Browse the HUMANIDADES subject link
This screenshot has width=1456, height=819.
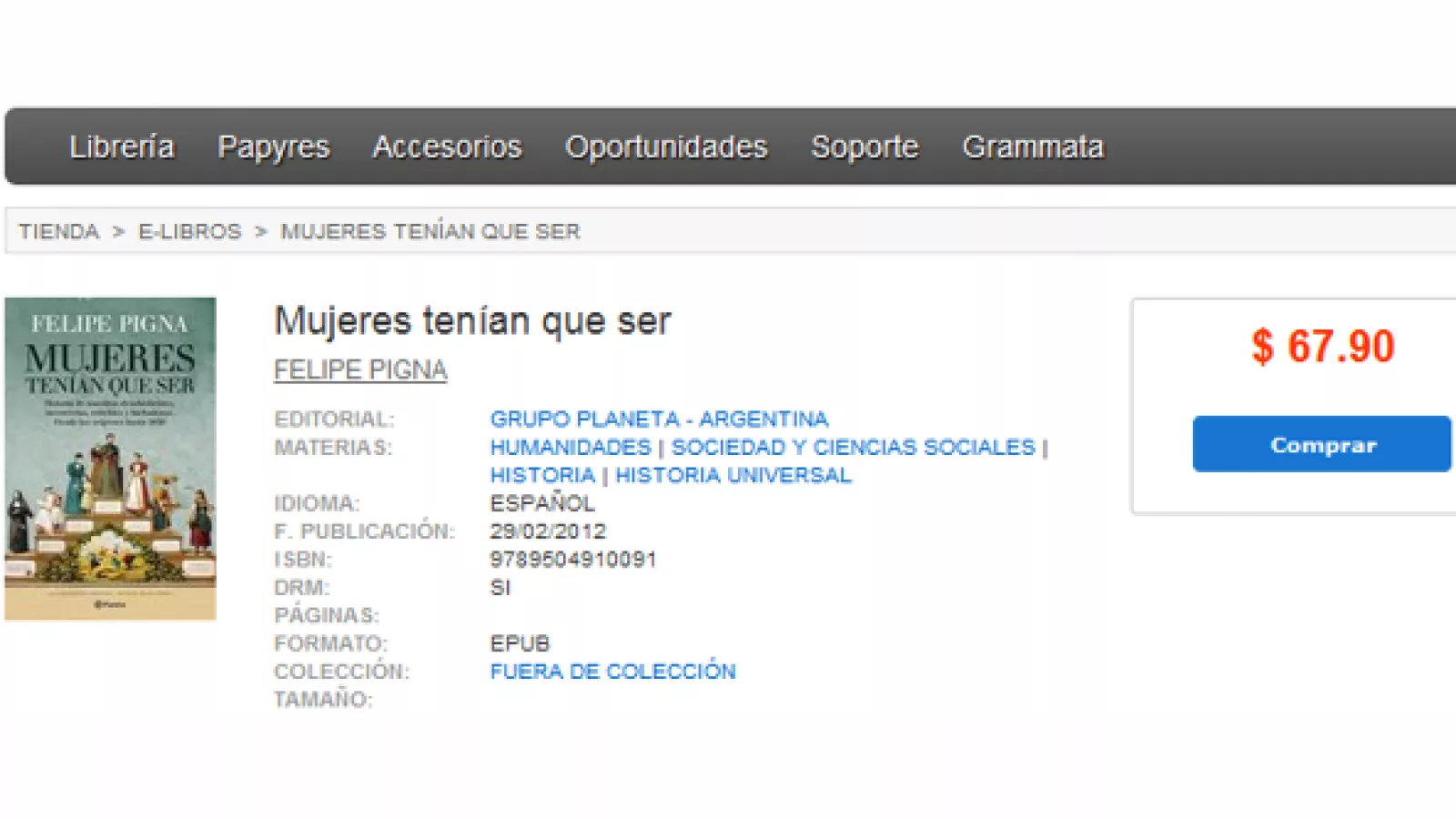(x=571, y=448)
